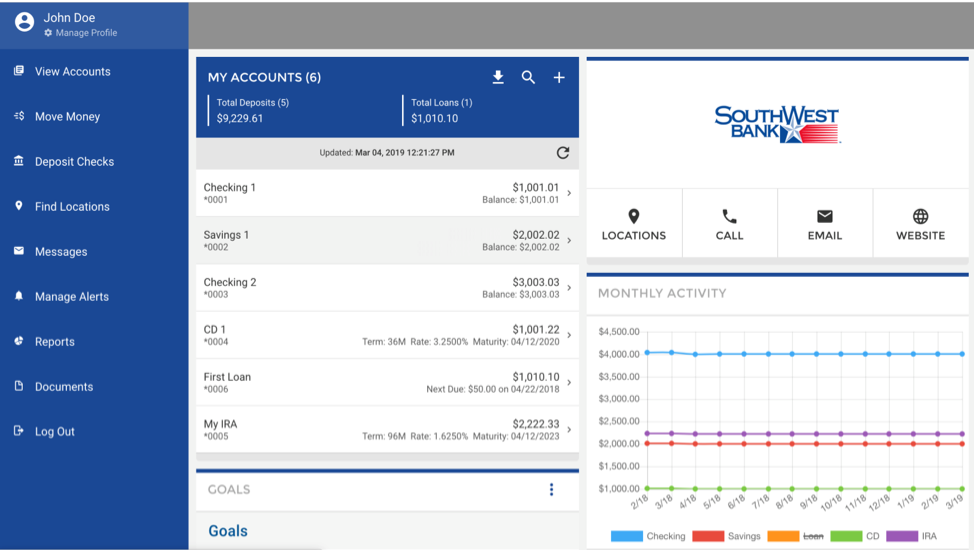The width and height of the screenshot is (974, 550).
Task: Expand CD 1 account details chevron
Action: coord(569,335)
